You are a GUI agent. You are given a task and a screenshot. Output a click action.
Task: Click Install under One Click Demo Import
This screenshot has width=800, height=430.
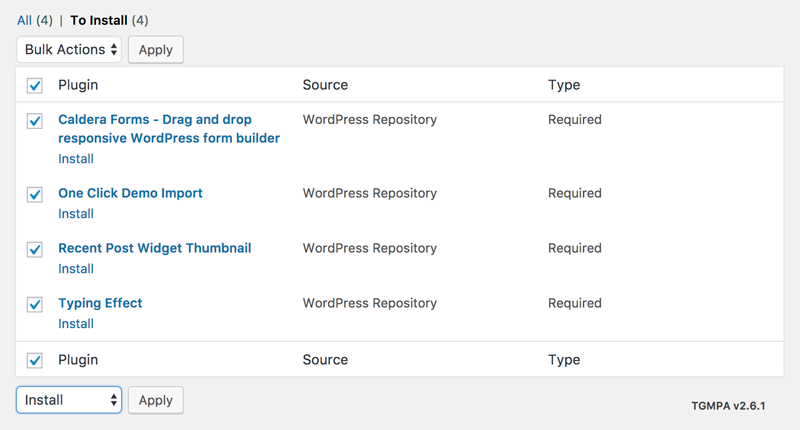click(76, 214)
